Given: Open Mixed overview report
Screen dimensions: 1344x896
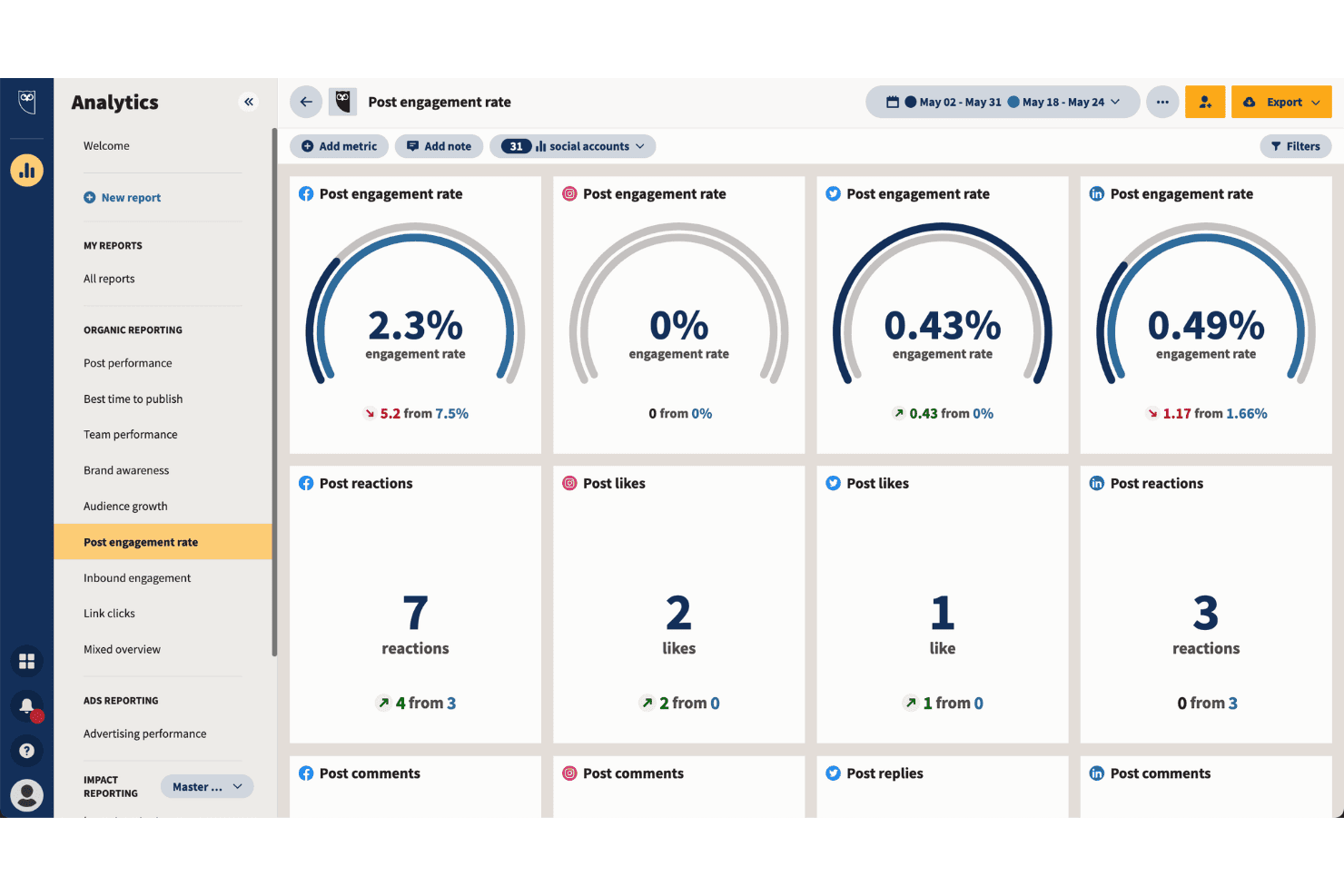Looking at the screenshot, I should click(122, 650).
